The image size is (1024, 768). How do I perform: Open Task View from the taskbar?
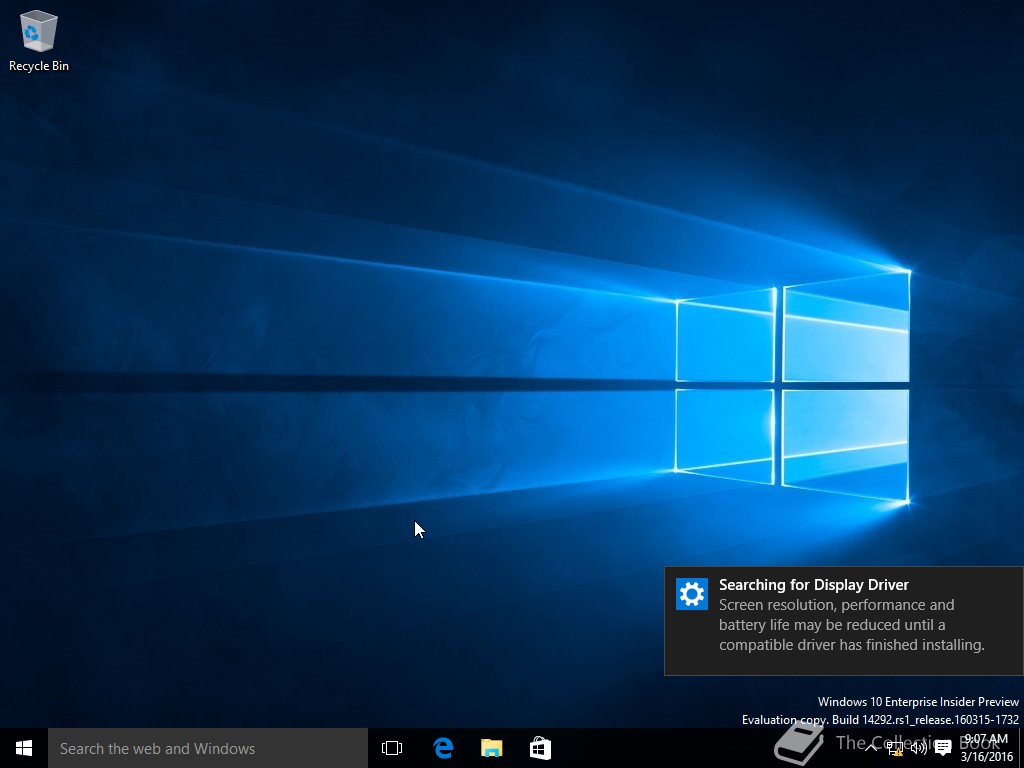click(x=392, y=748)
